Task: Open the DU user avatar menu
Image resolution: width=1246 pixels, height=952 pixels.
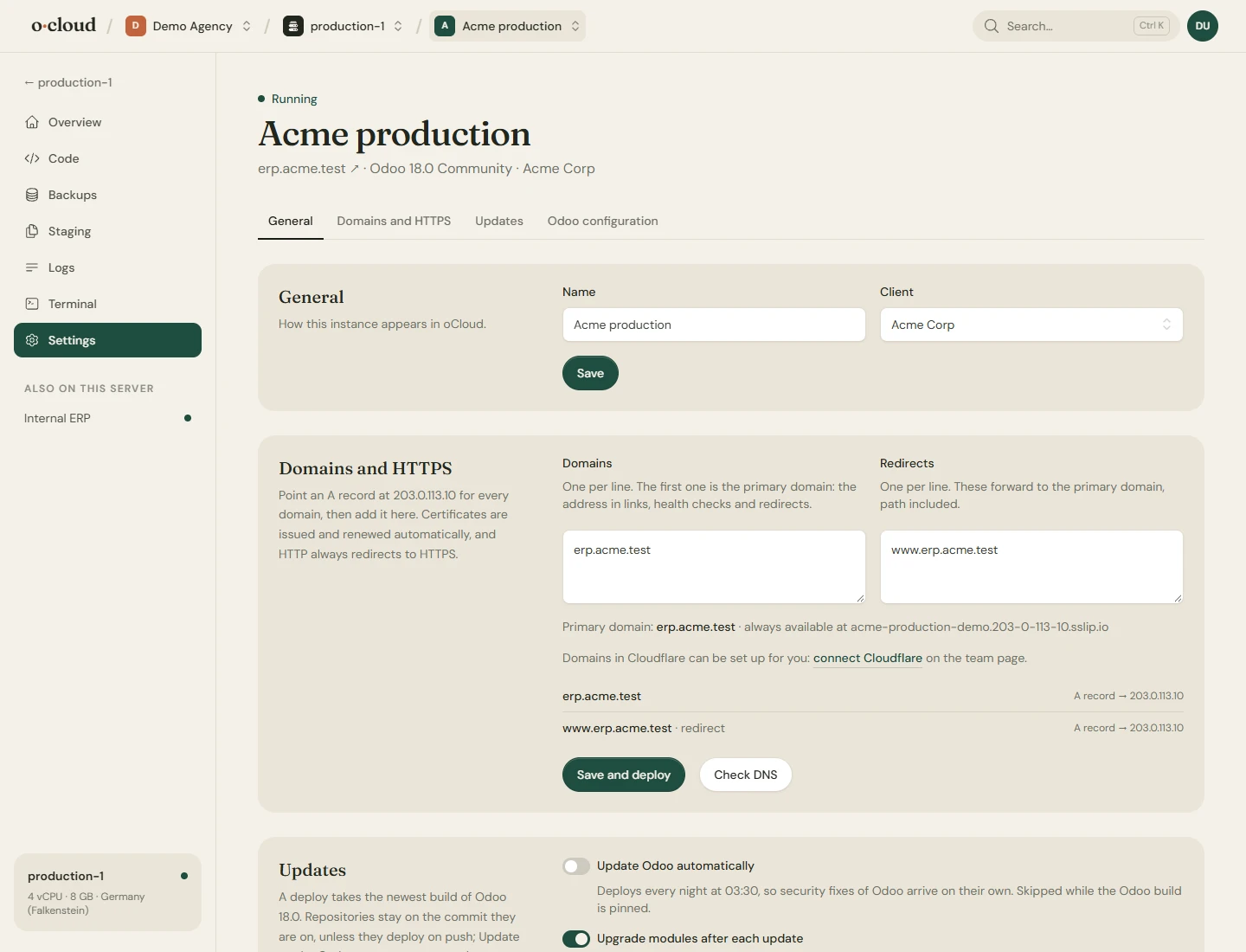Action: pyautogui.click(x=1203, y=26)
